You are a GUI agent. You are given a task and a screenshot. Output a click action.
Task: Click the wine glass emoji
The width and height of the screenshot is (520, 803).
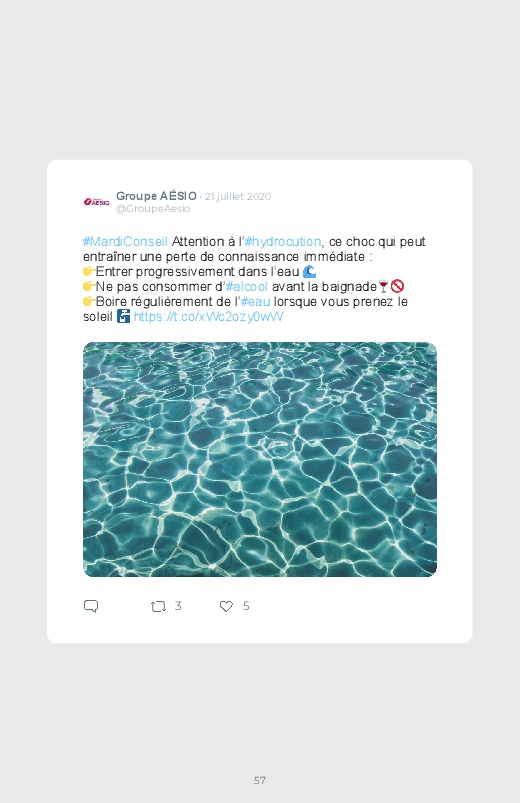coord(383,286)
